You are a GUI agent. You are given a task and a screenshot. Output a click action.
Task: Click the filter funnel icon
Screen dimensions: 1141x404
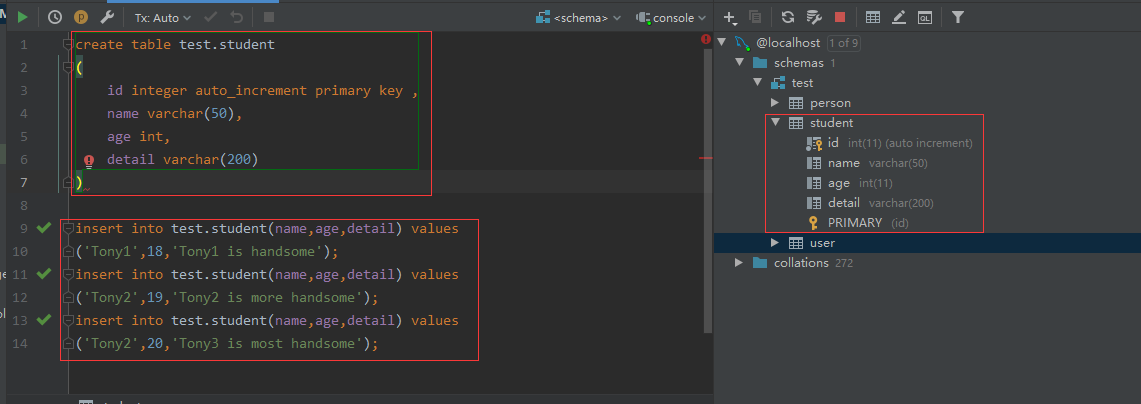[x=958, y=17]
